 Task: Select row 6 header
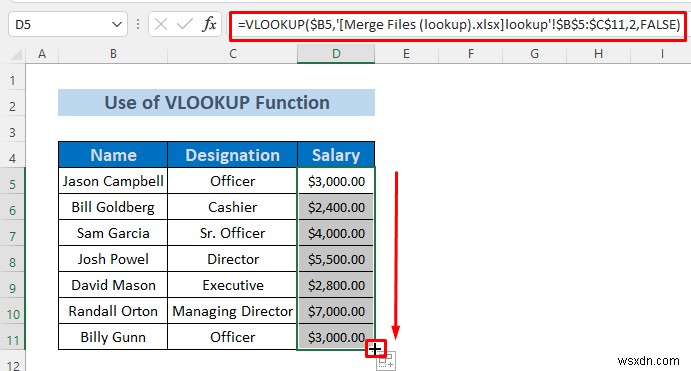click(12, 207)
